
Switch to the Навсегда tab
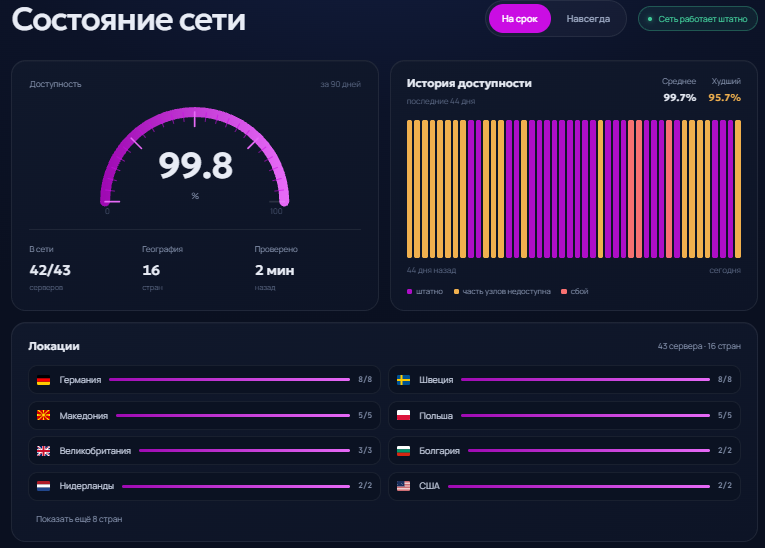point(588,19)
